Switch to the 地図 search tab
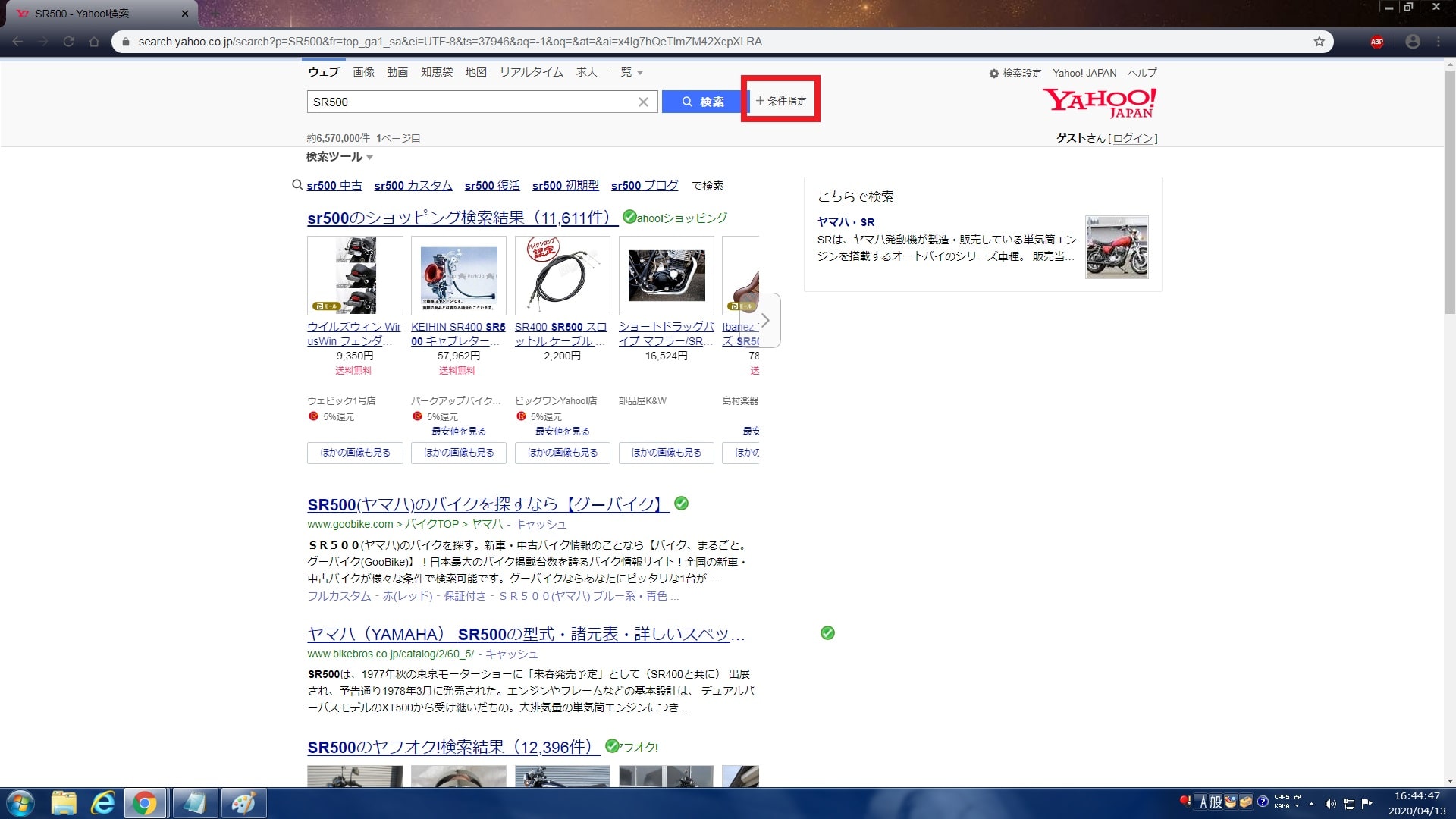This screenshot has height=819, width=1456. [476, 72]
